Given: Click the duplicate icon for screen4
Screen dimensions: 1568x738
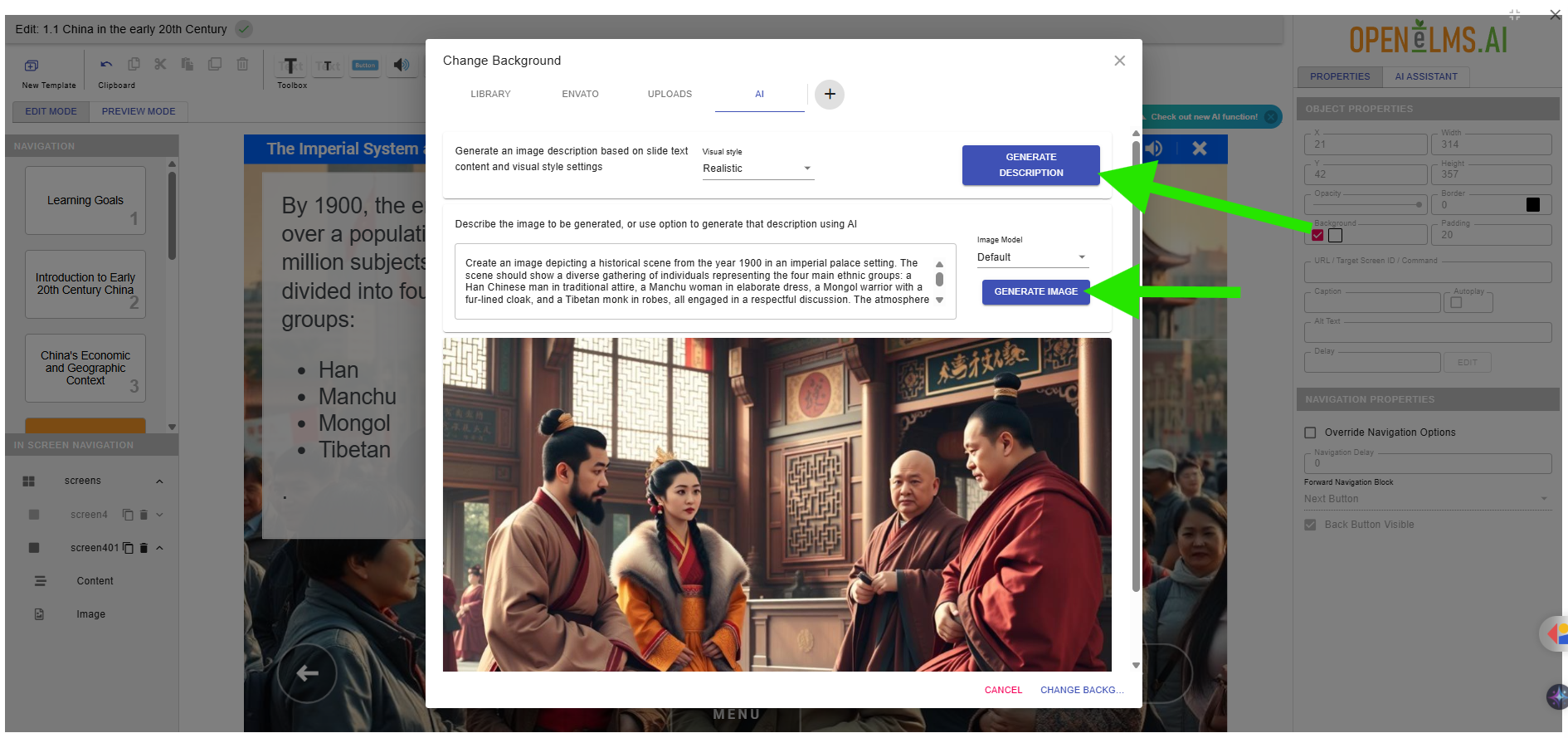Looking at the screenshot, I should click(x=128, y=515).
